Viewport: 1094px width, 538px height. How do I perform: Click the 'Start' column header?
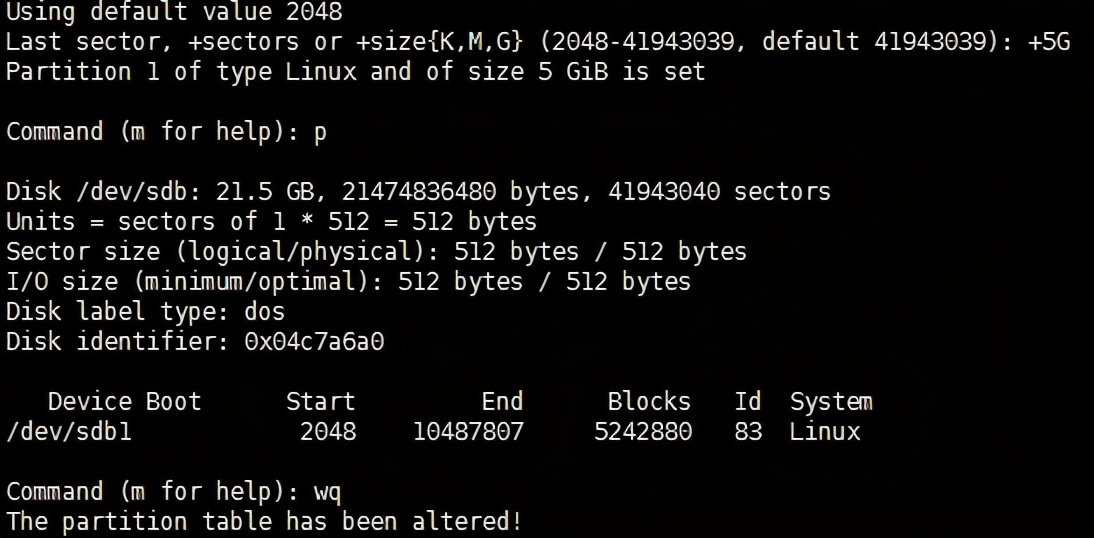(320, 402)
